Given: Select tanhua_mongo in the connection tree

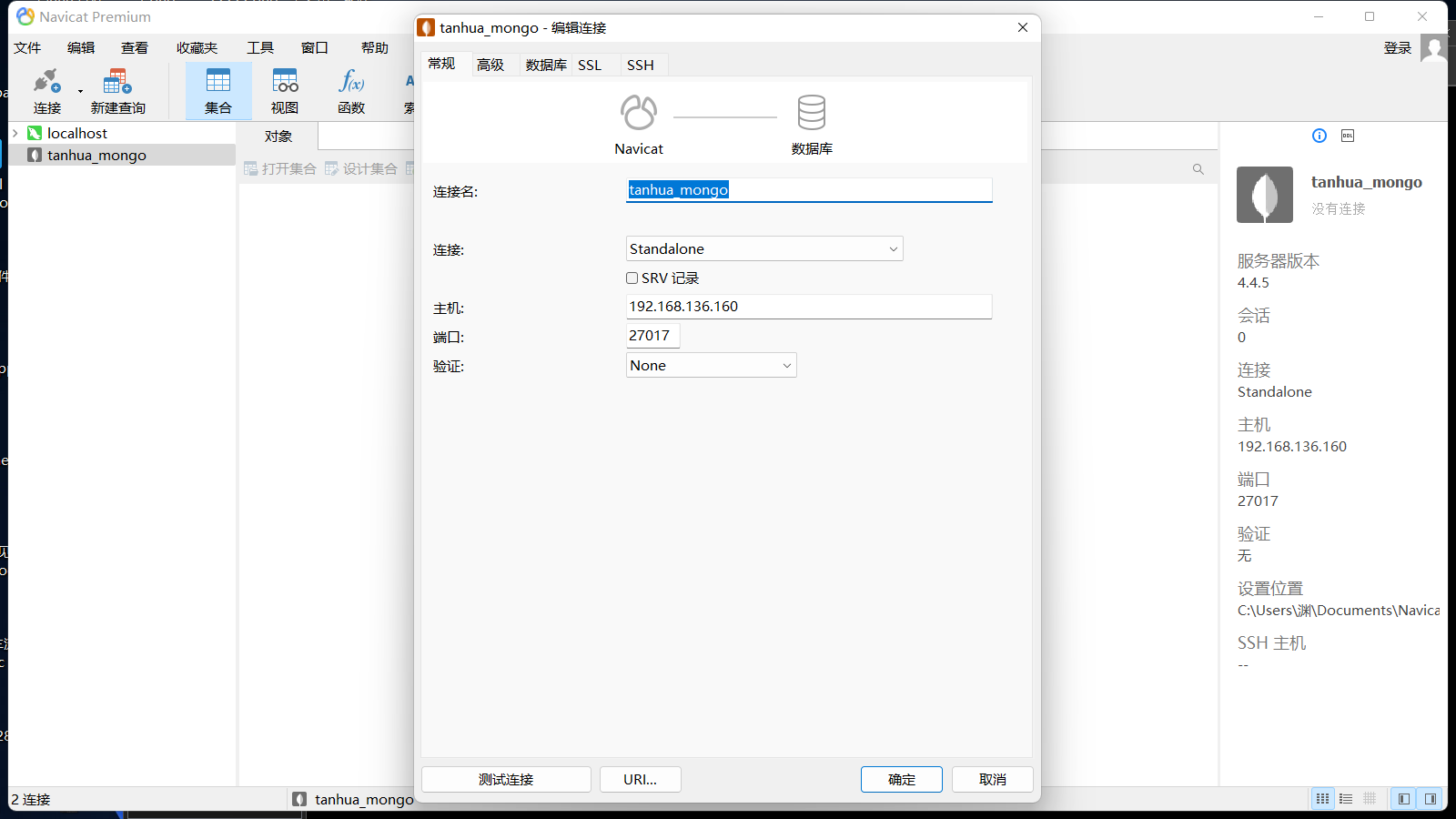Looking at the screenshot, I should pyautogui.click(x=96, y=155).
